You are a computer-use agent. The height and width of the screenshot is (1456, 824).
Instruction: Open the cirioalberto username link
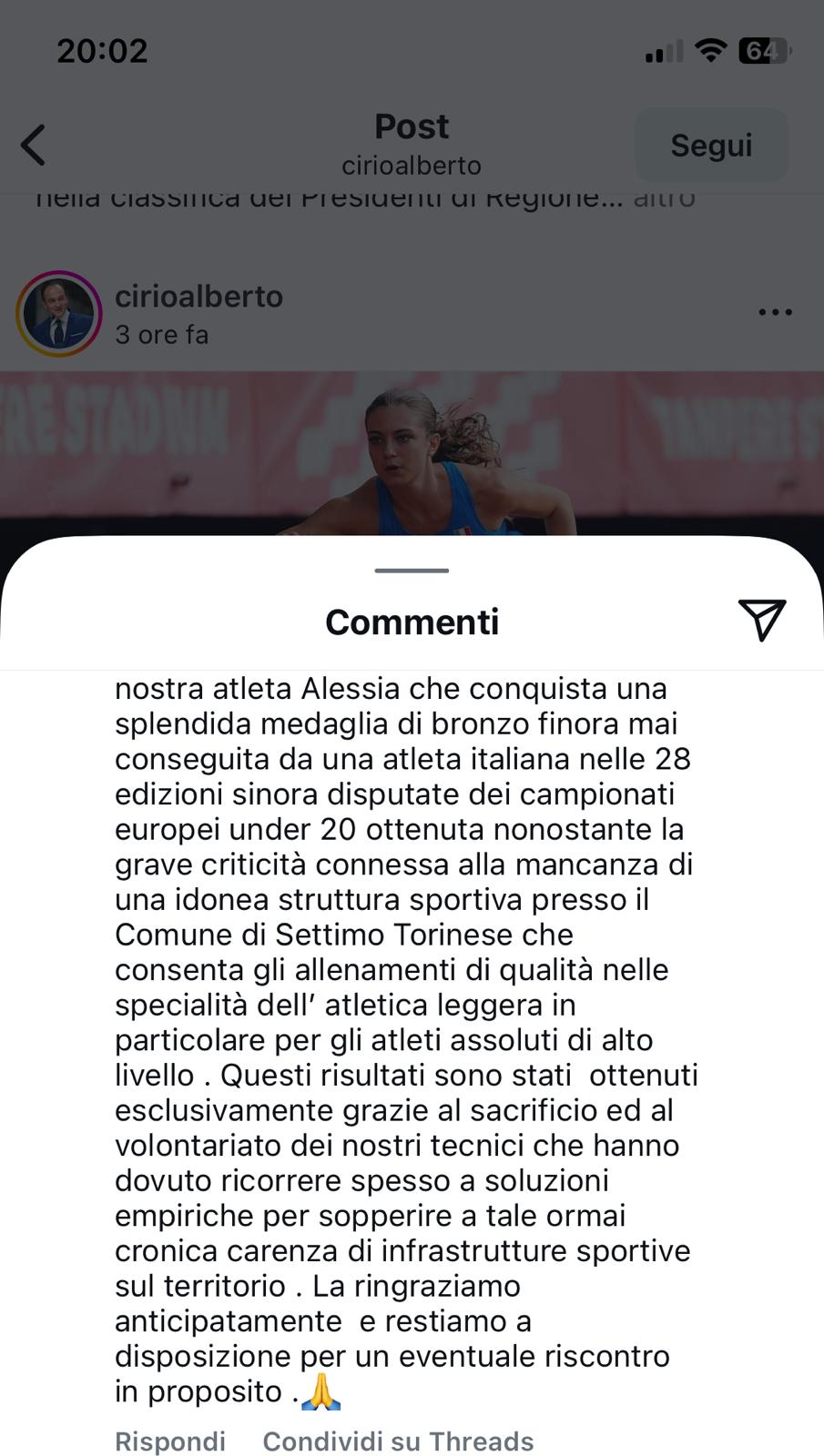tap(198, 297)
